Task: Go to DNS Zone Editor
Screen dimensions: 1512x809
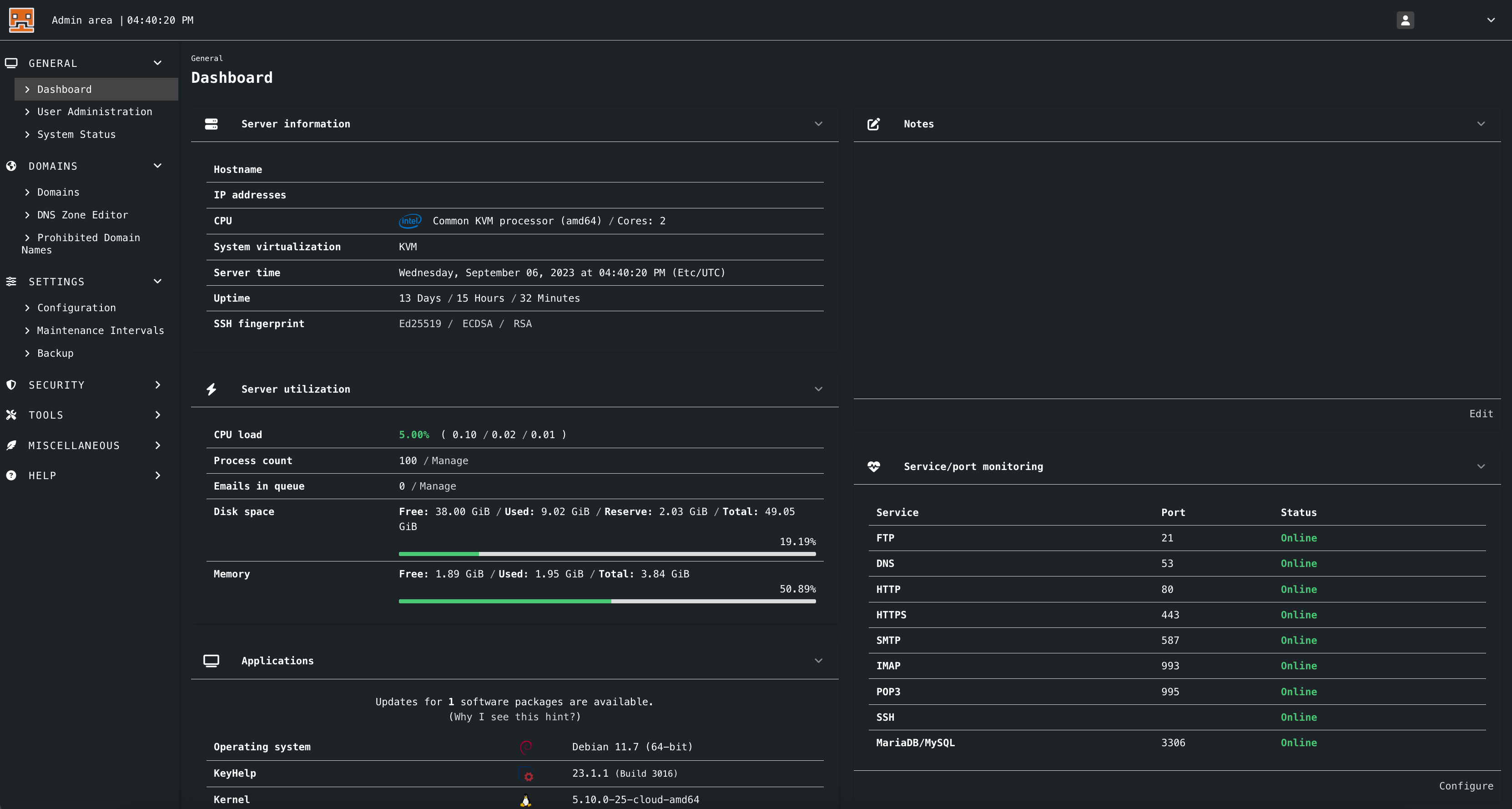Action: pyautogui.click(x=82, y=215)
